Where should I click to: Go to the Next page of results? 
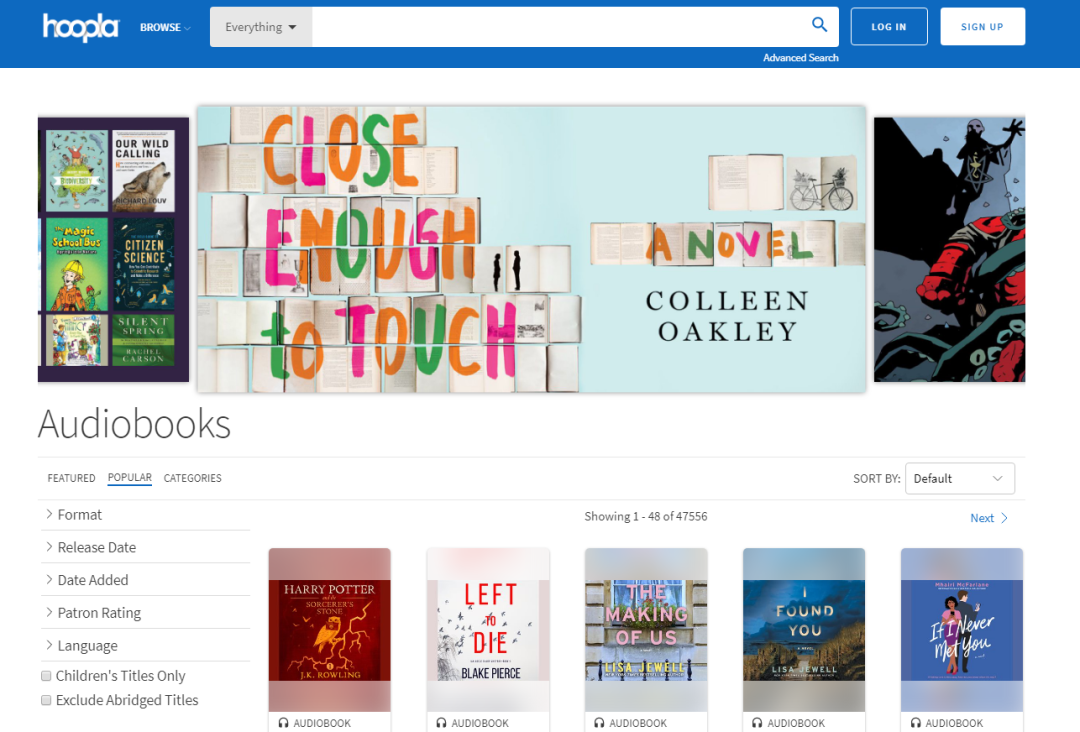tap(989, 518)
